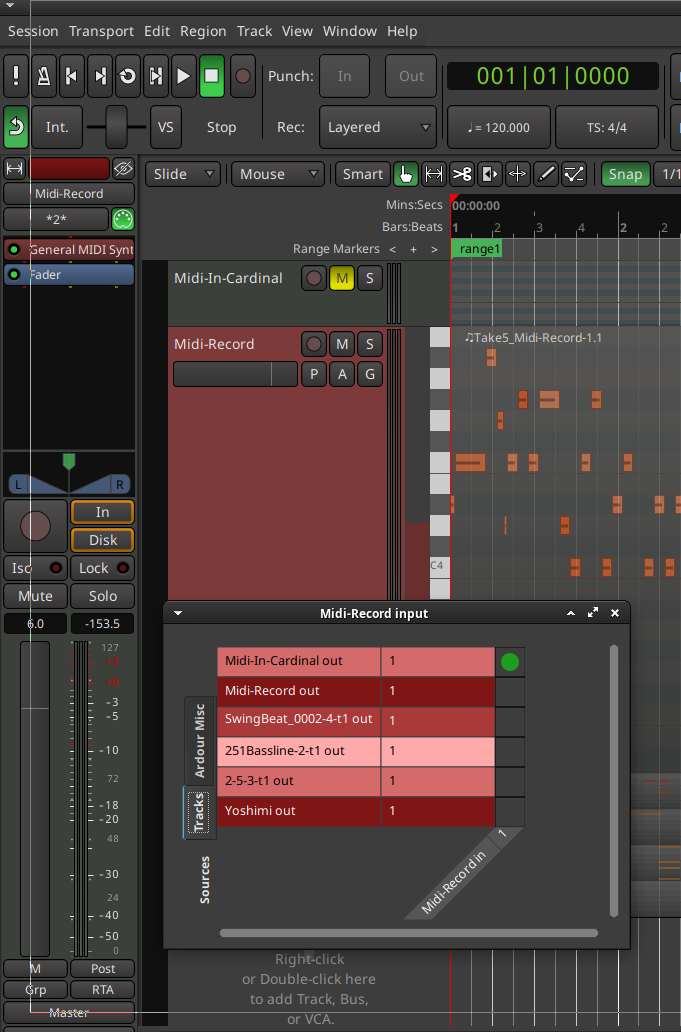This screenshot has width=681, height=1032.
Task: Click the Disk monitoring button
Action: pos(102,540)
